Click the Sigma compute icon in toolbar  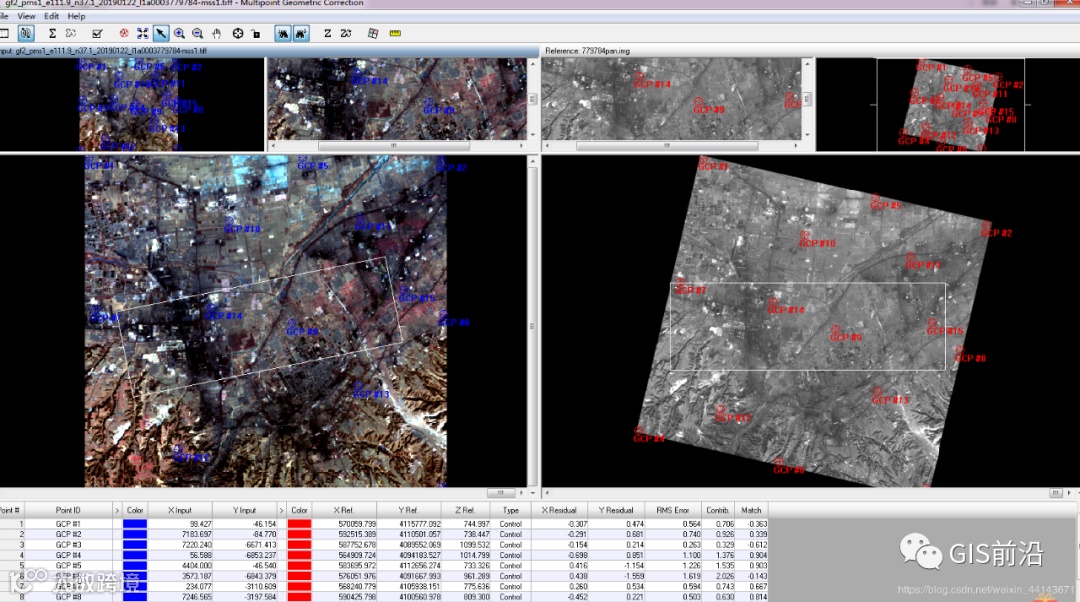click(52, 34)
